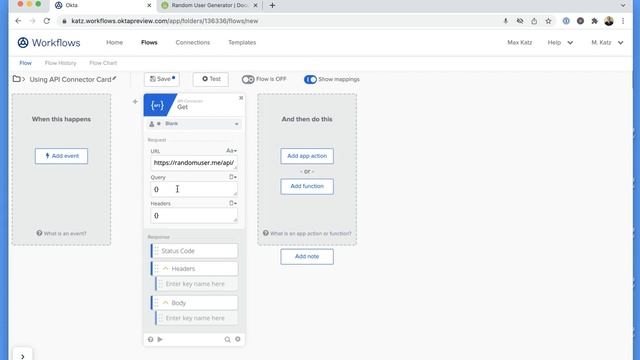Toggle the Flow is OFF switch
640x360 pixels.
click(x=248, y=79)
